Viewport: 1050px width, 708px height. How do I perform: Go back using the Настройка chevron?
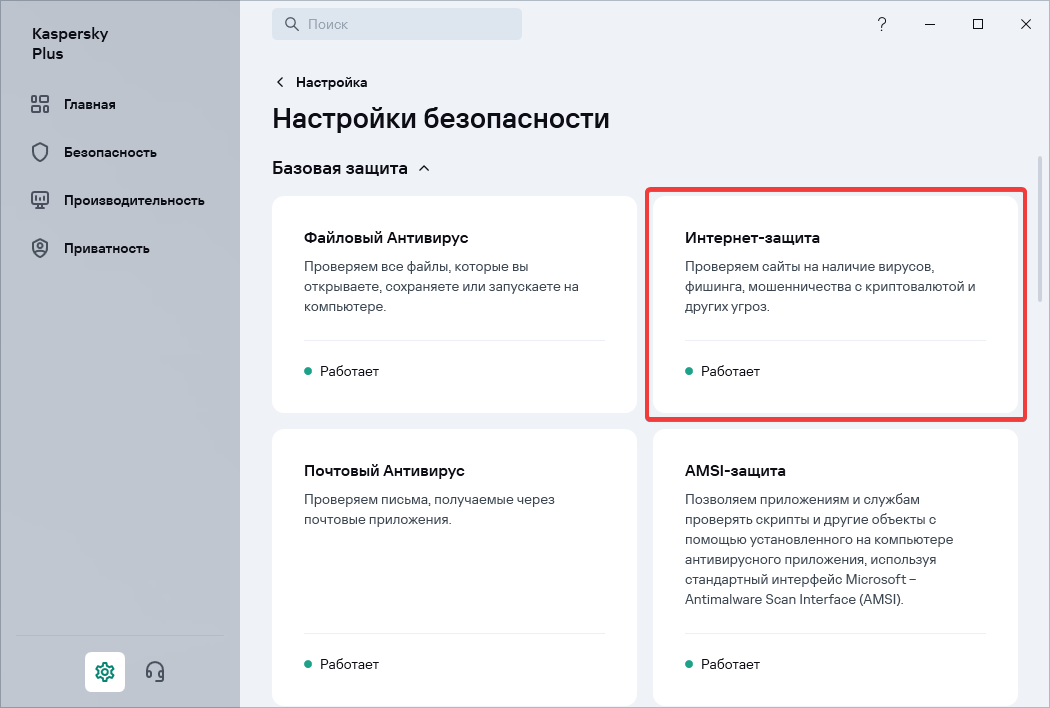(280, 82)
